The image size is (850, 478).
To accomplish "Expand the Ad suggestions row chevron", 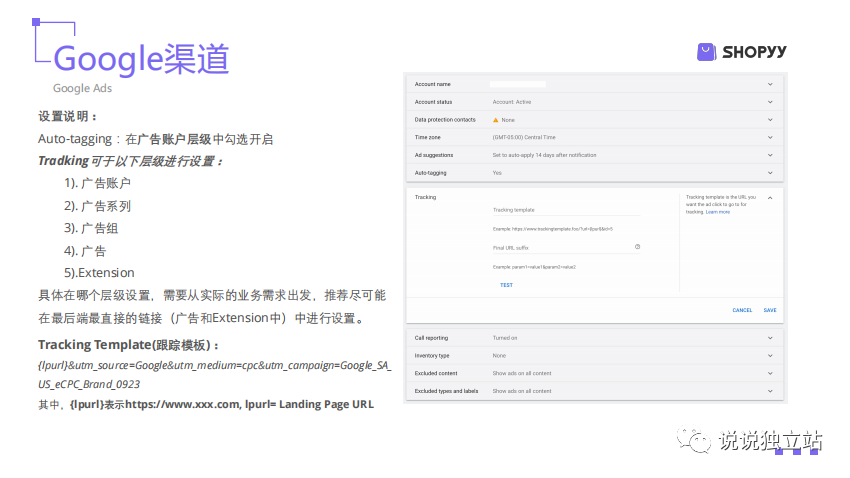I will [770, 155].
